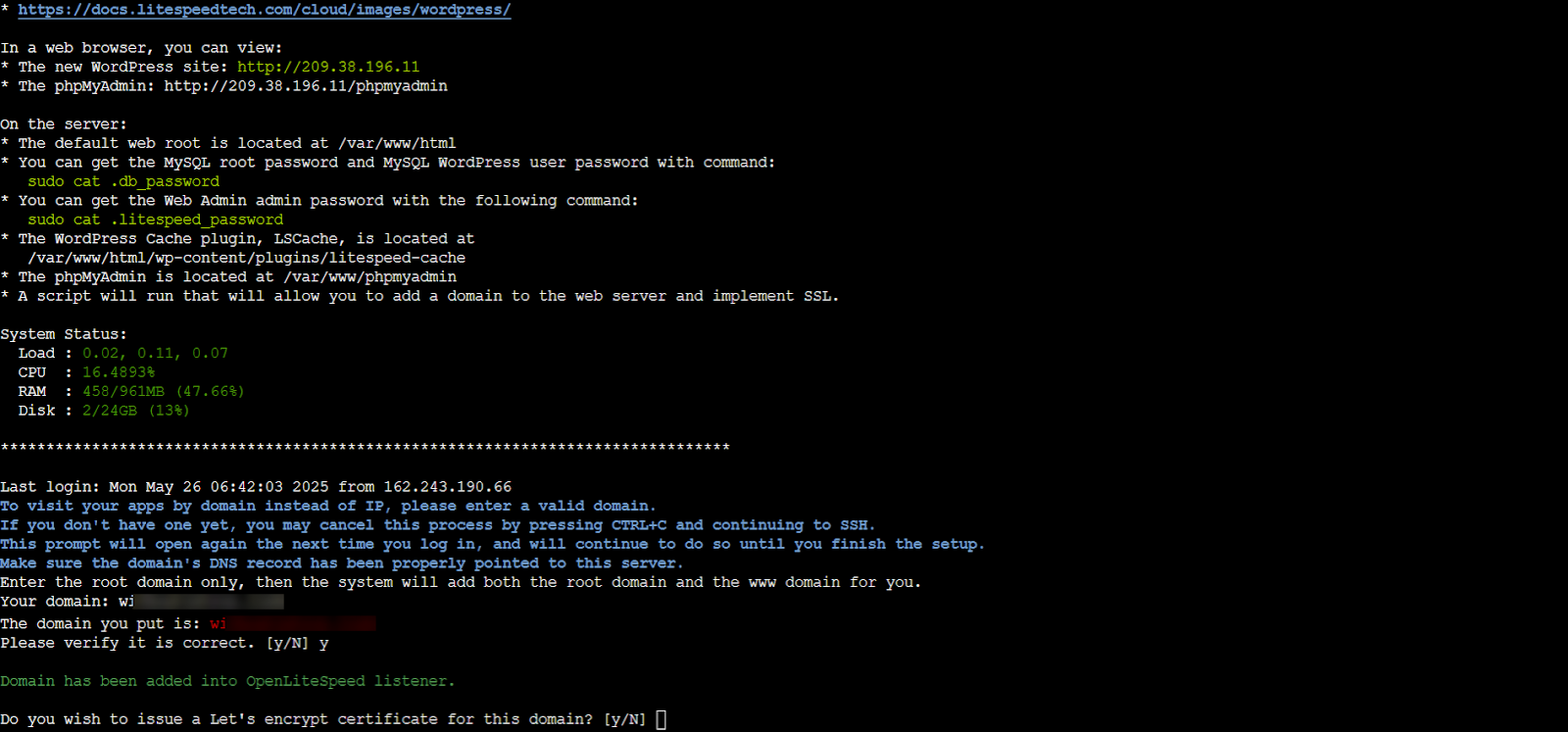Image resolution: width=1568 pixels, height=732 pixels.
Task: Select the 'sudo cat .db_password' command
Action: [123, 181]
